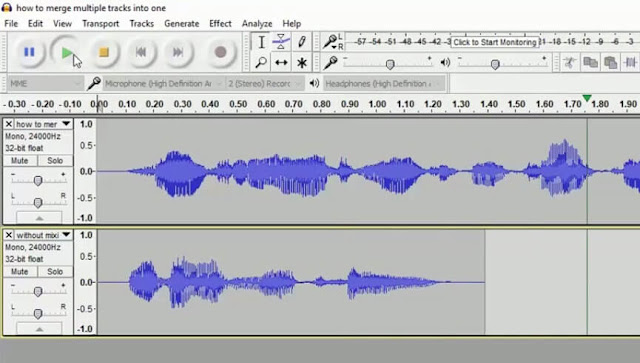Image resolution: width=640 pixels, height=363 pixels.
Task: Open the View menu
Action: pos(62,24)
